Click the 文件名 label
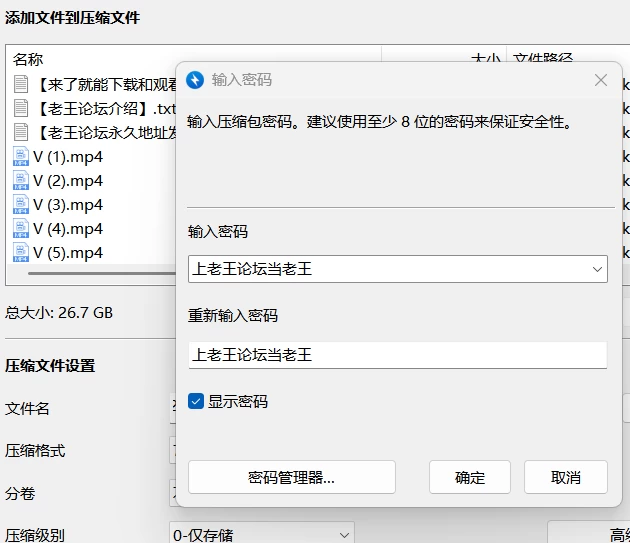The image size is (630, 543). pos(27,408)
